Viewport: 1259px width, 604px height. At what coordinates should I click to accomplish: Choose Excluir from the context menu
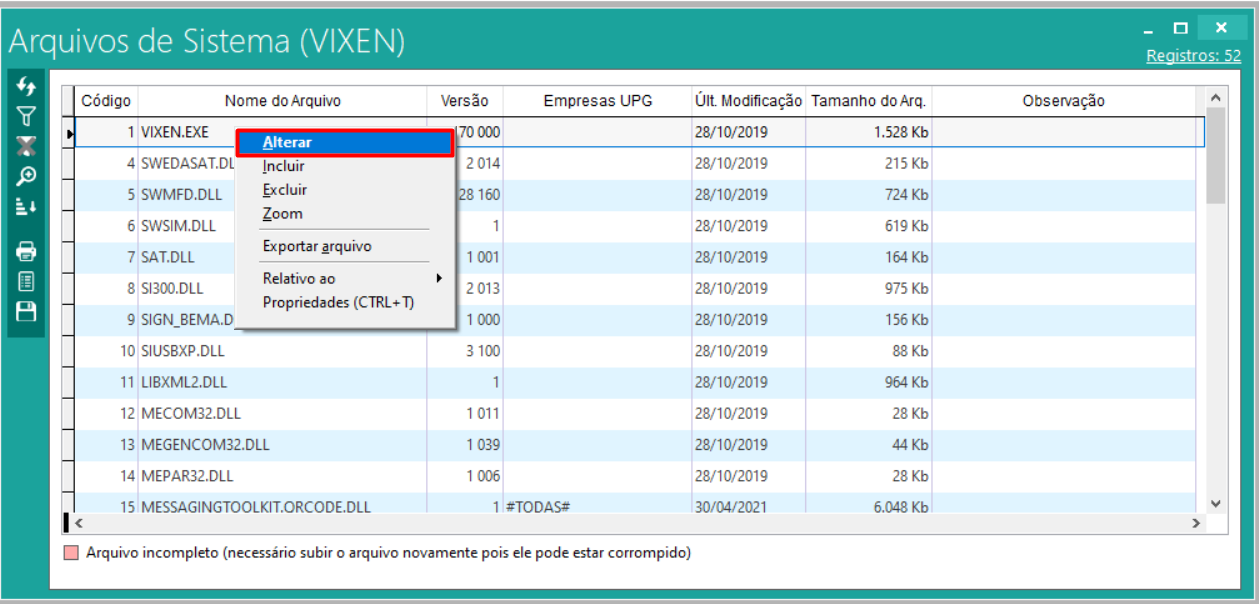tap(285, 190)
